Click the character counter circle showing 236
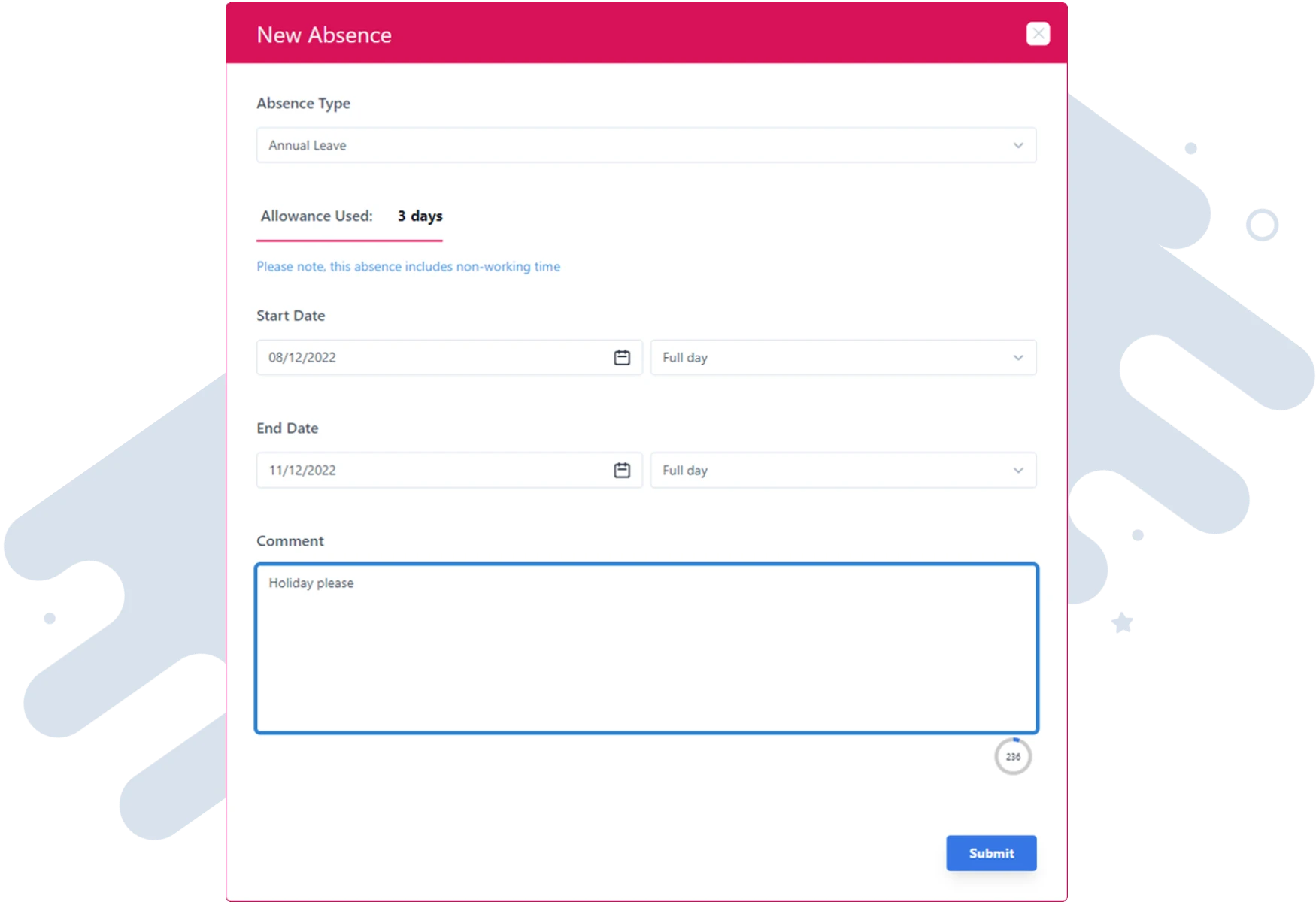Image resolution: width=1316 pixels, height=902 pixels. 1013,756
